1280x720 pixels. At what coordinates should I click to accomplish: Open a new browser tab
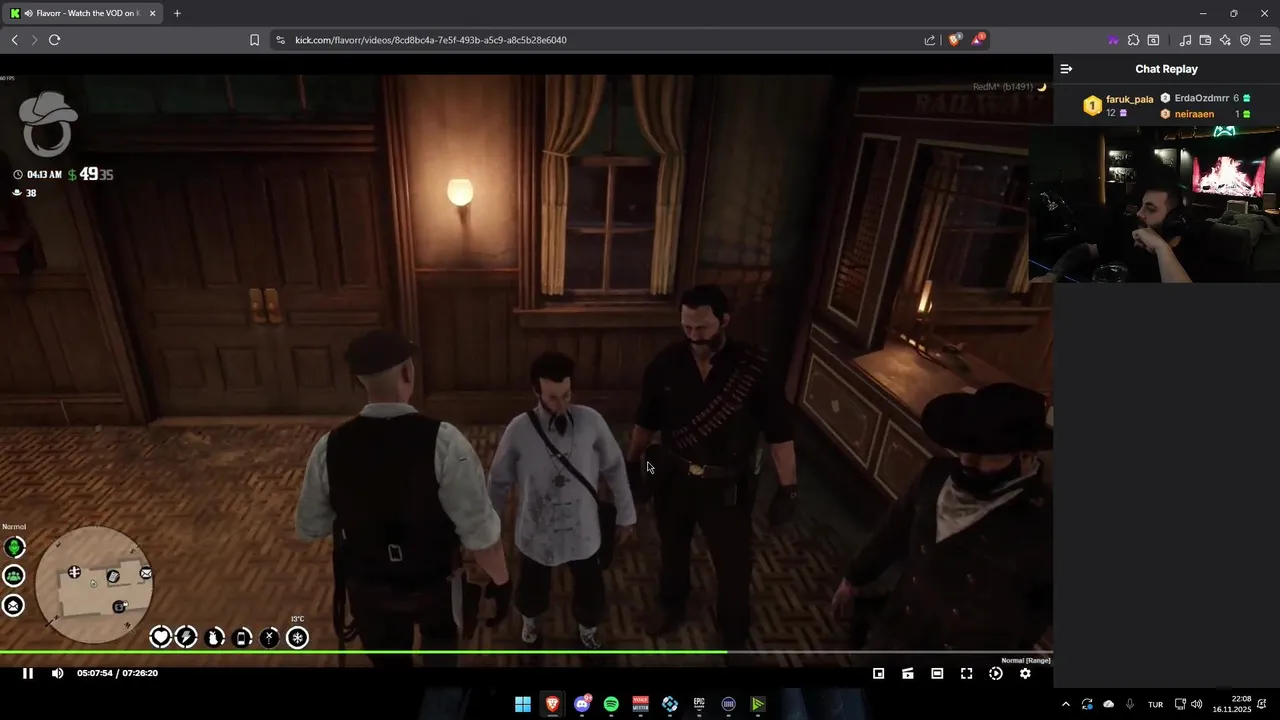(177, 13)
